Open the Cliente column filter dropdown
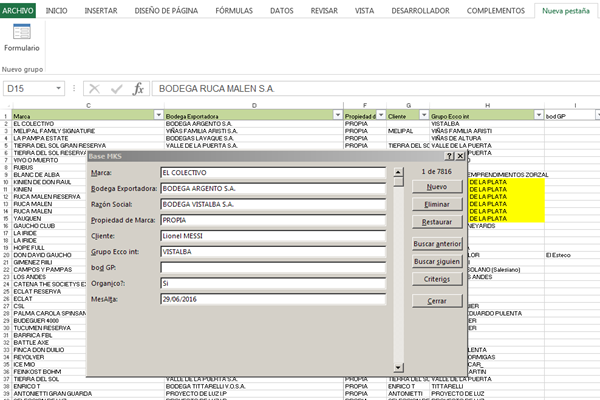 click(424, 116)
